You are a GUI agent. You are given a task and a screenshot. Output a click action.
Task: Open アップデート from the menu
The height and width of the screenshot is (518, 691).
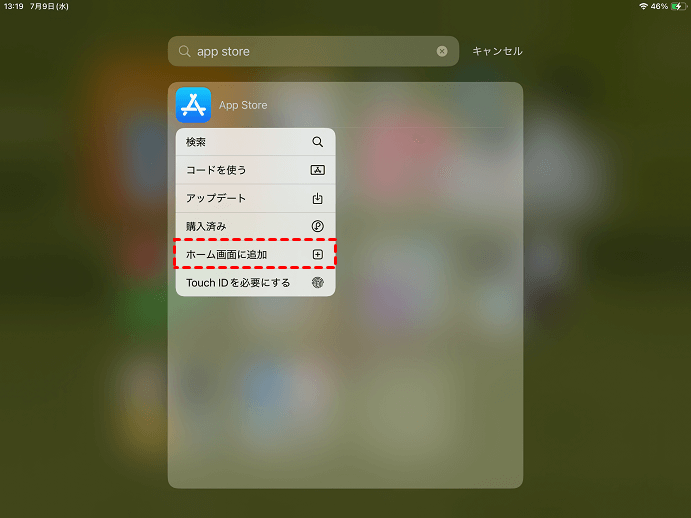[256, 198]
